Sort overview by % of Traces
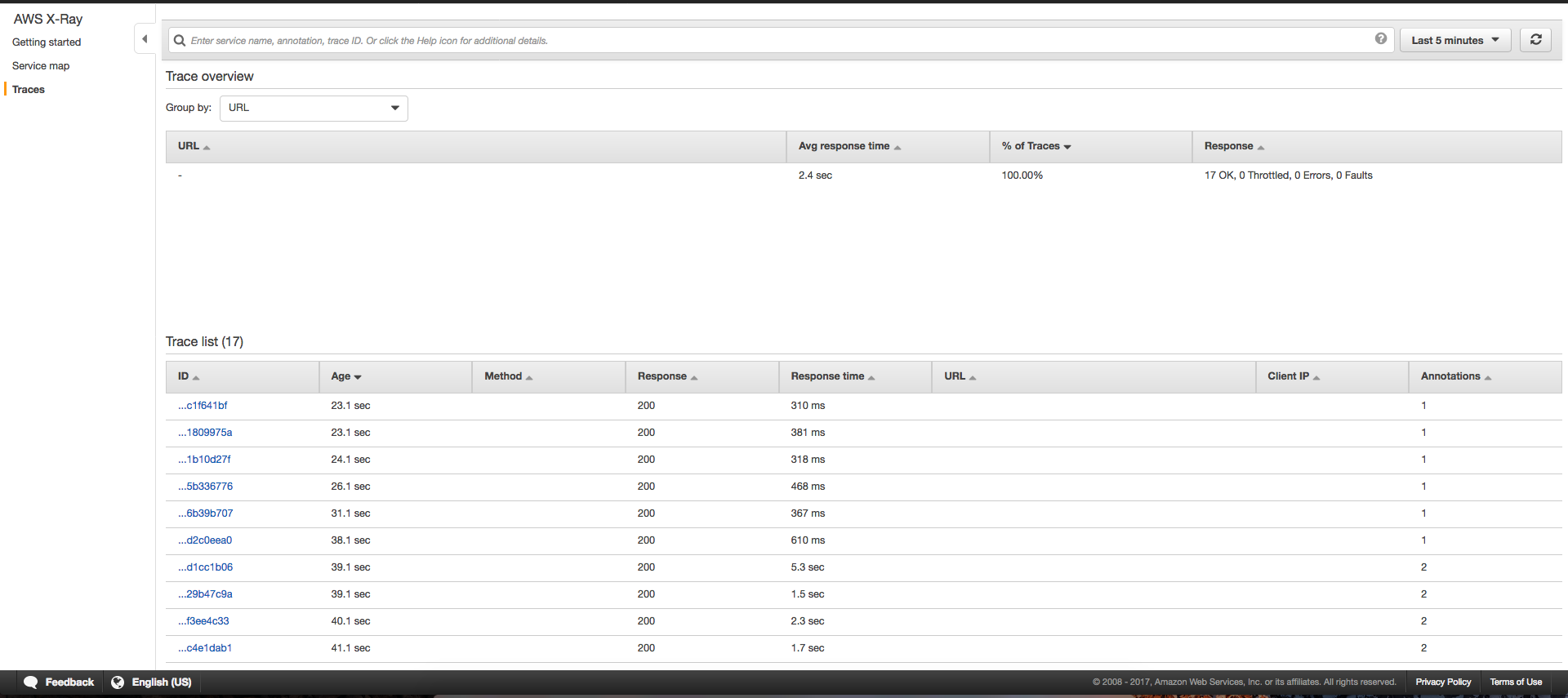This screenshot has height=698, width=1568. (x=1036, y=146)
